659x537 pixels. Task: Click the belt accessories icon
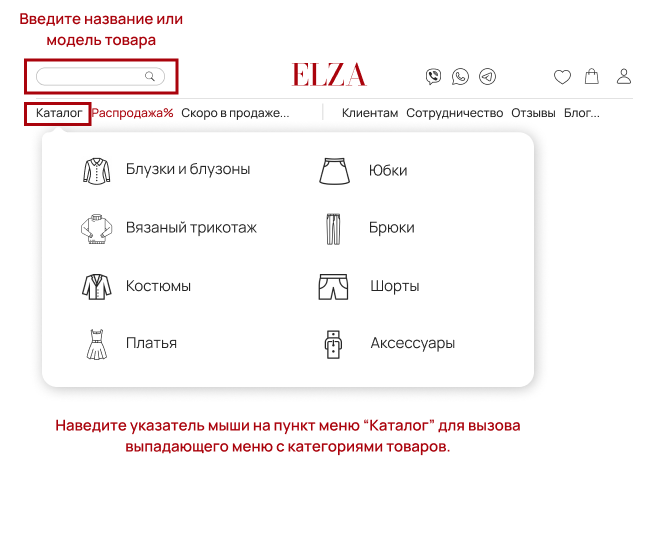pyautogui.click(x=333, y=345)
